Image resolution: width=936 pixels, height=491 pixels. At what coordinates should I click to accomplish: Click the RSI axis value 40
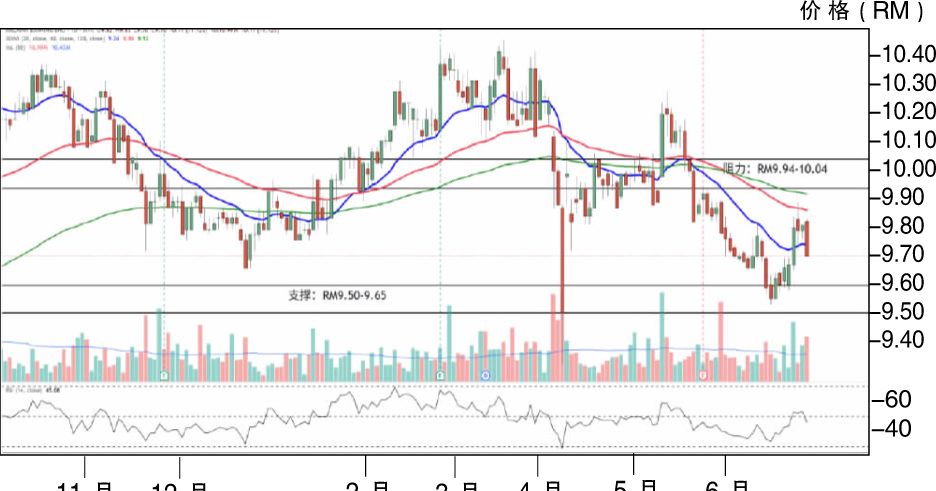point(898,428)
